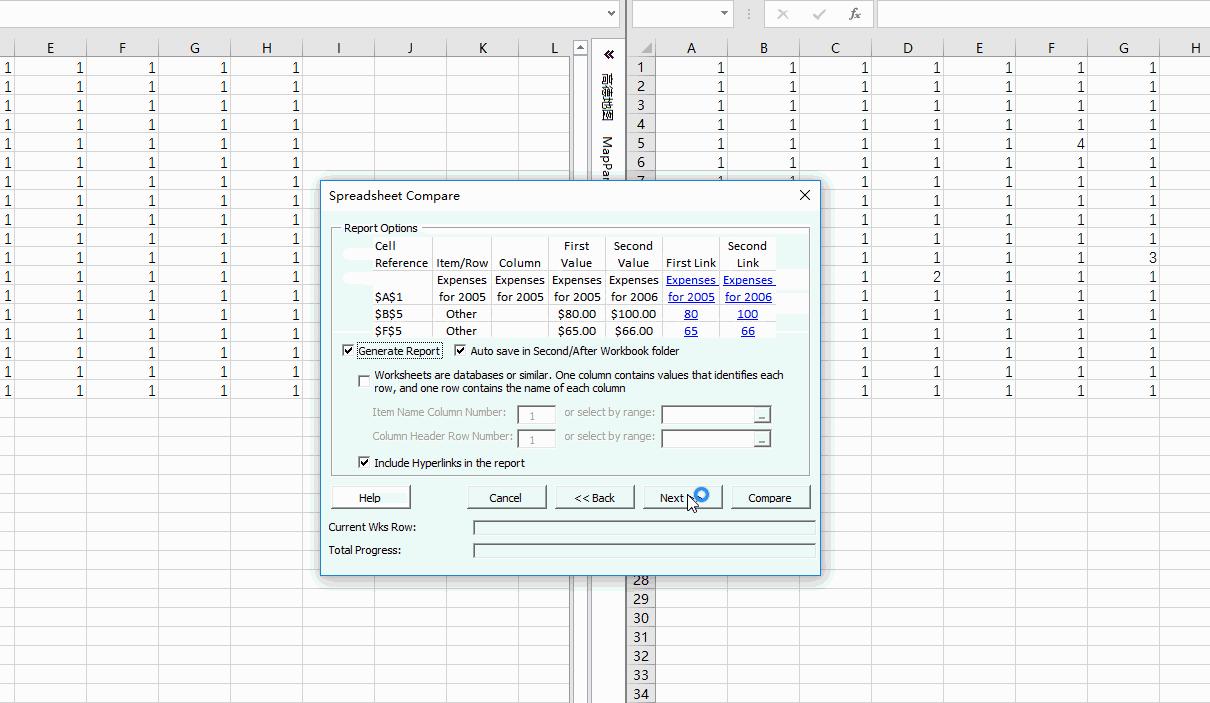Screen dimensions: 1210x703
Task: Select column H header in left worksheet
Action: (266, 48)
